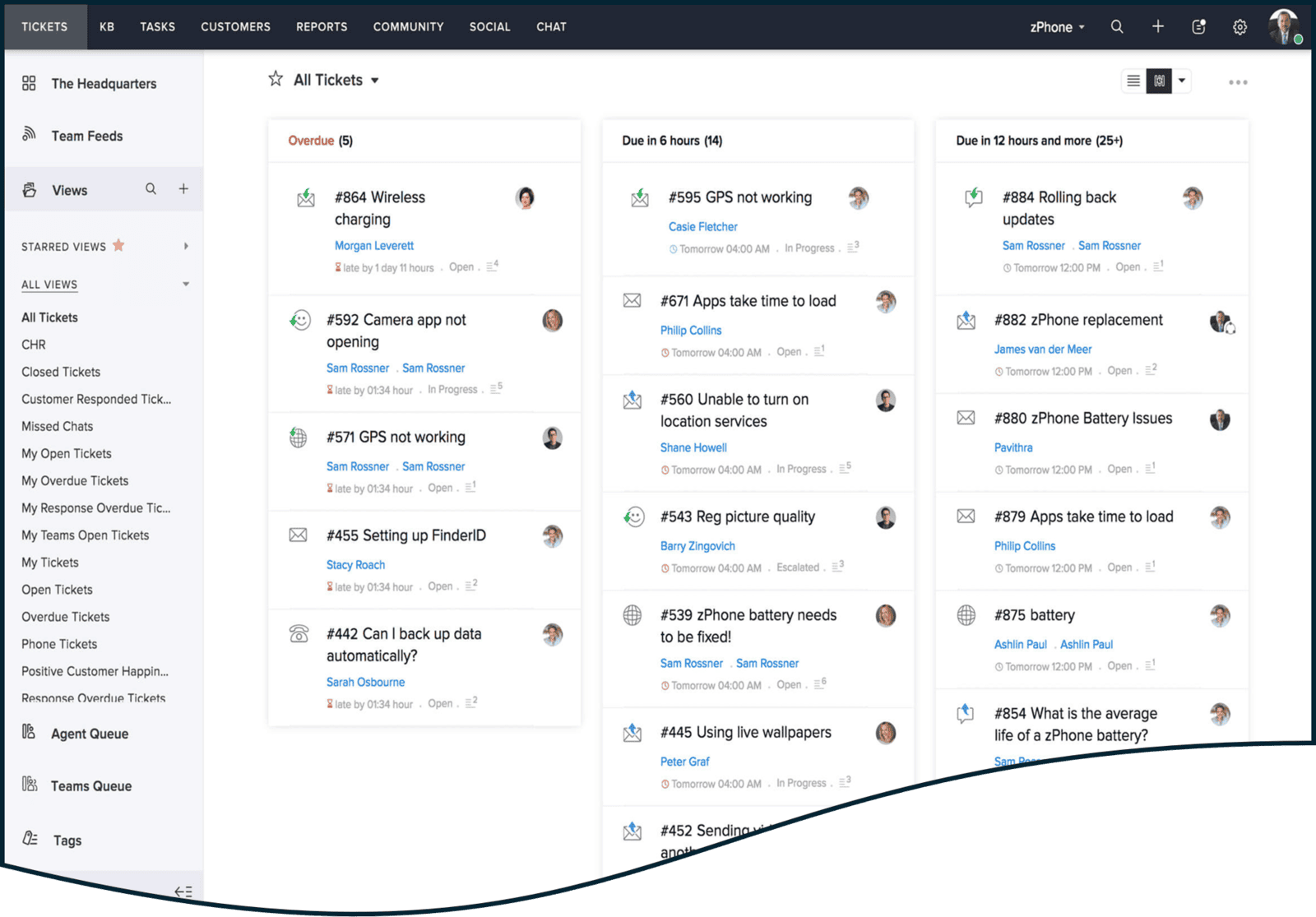Open notifications icon beside the gear
The height and width of the screenshot is (917, 1316).
pyautogui.click(x=1198, y=27)
